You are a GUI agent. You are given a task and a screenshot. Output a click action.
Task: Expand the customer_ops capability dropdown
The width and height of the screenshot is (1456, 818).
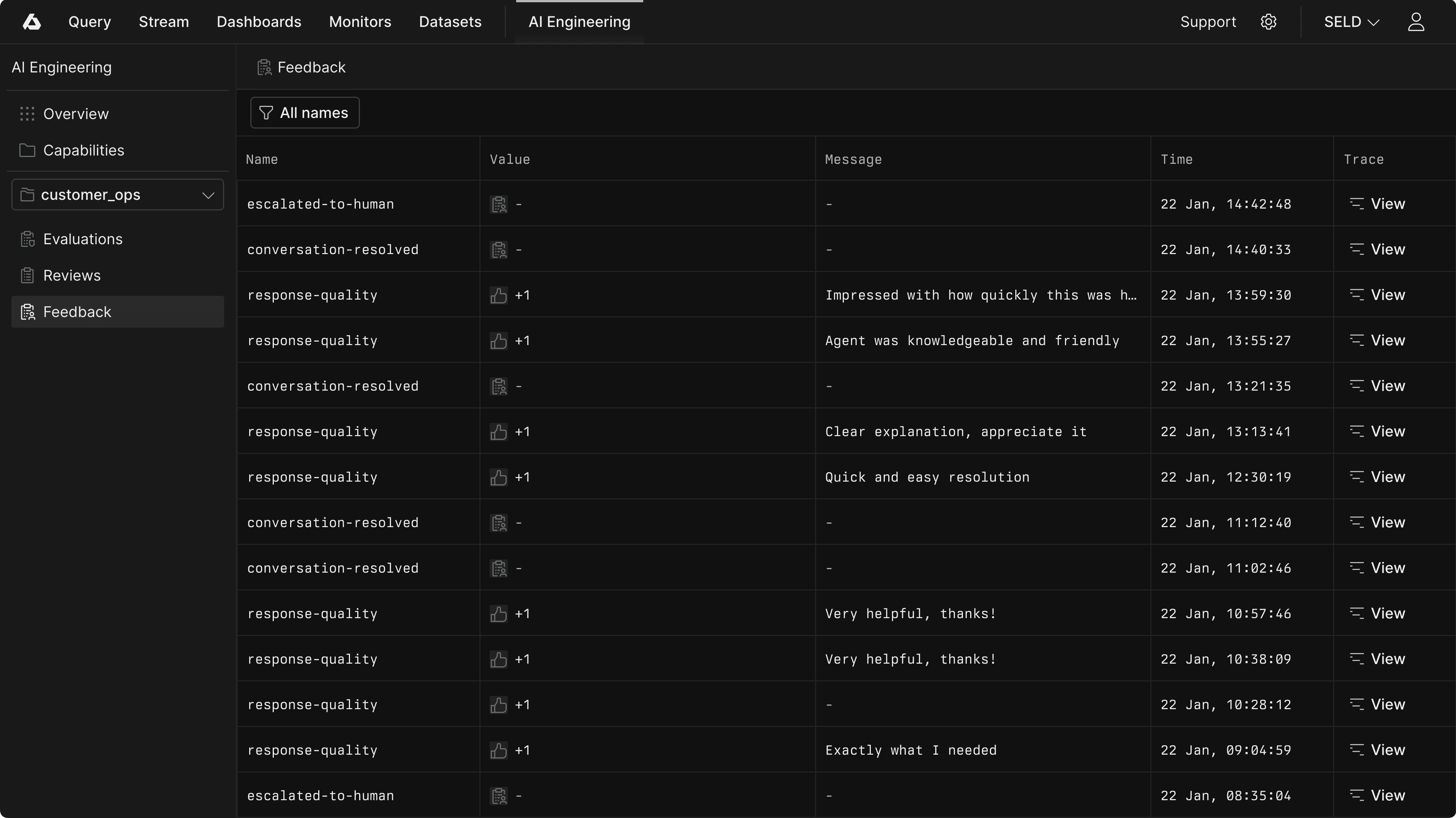coord(118,195)
